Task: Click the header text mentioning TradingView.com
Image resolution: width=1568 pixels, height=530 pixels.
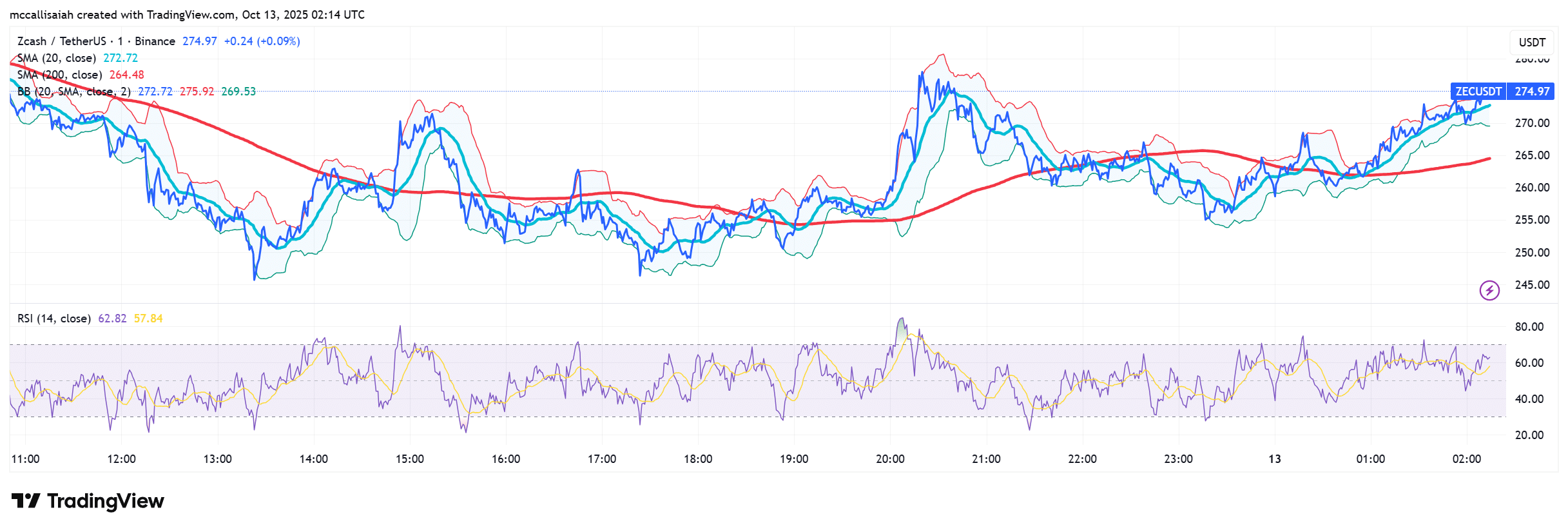Action: [187, 14]
